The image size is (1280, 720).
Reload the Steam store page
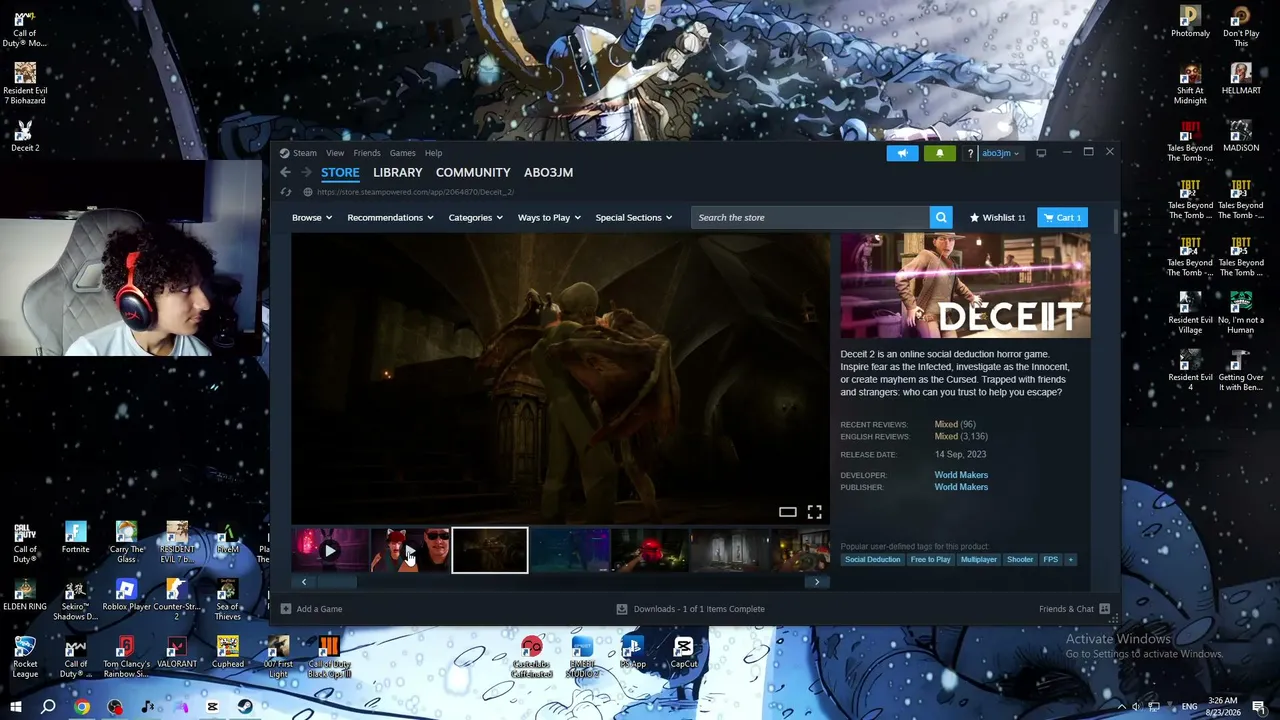[x=286, y=192]
